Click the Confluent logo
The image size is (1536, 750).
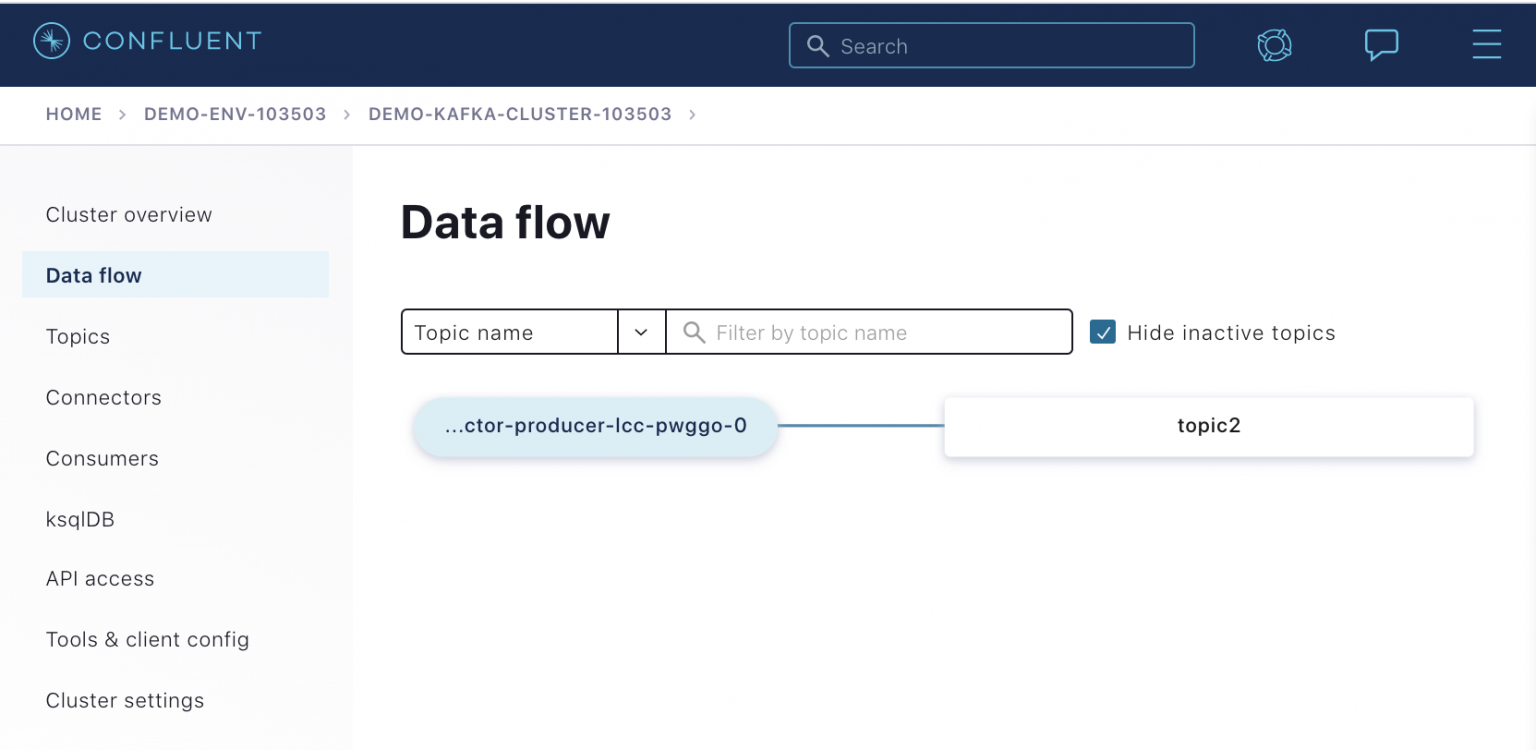146,40
